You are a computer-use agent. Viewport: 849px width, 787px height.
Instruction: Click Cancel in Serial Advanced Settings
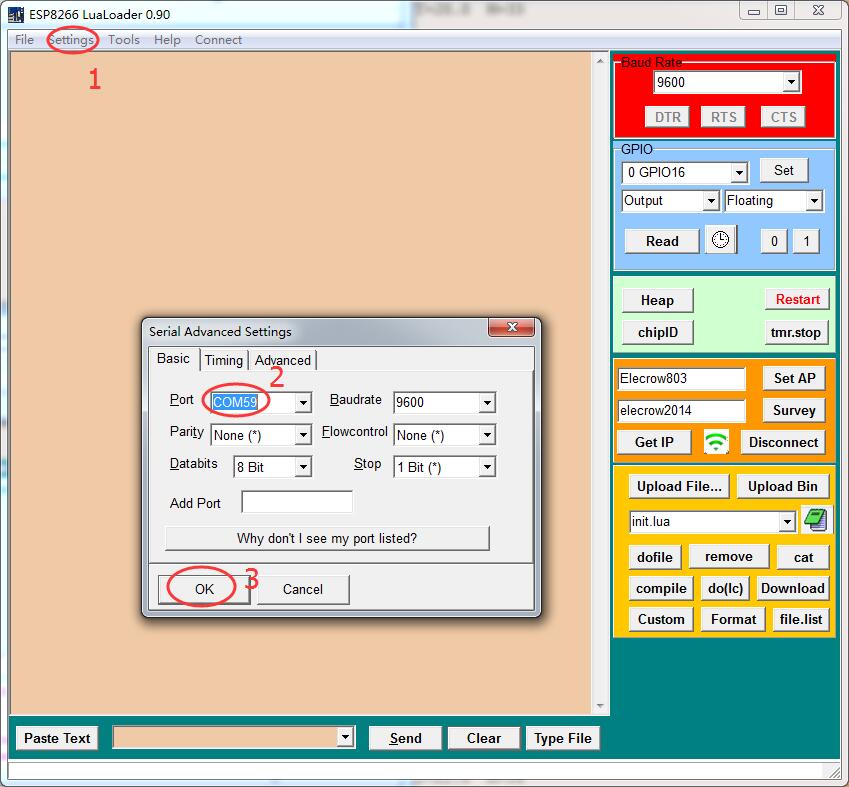click(303, 589)
